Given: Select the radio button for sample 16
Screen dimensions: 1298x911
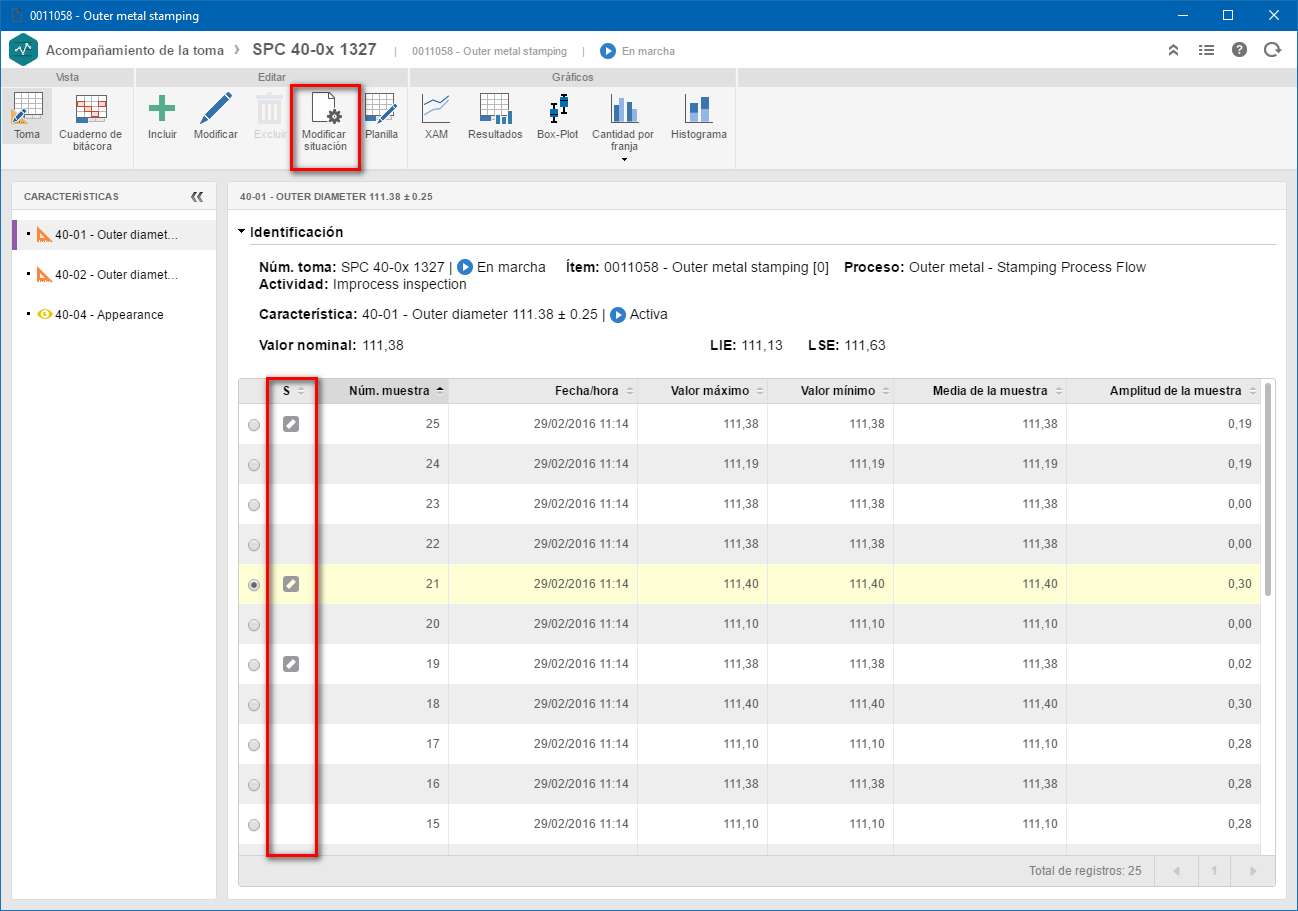Looking at the screenshot, I should click(254, 785).
